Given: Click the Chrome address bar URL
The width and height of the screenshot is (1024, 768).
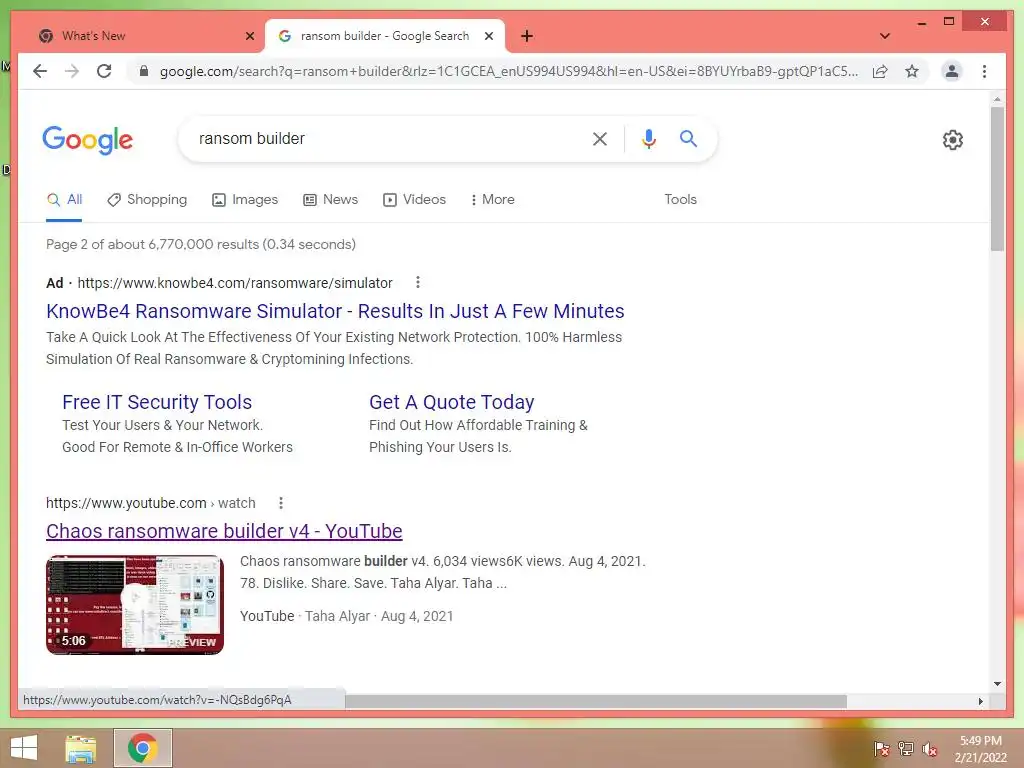Looking at the screenshot, I should (509, 71).
